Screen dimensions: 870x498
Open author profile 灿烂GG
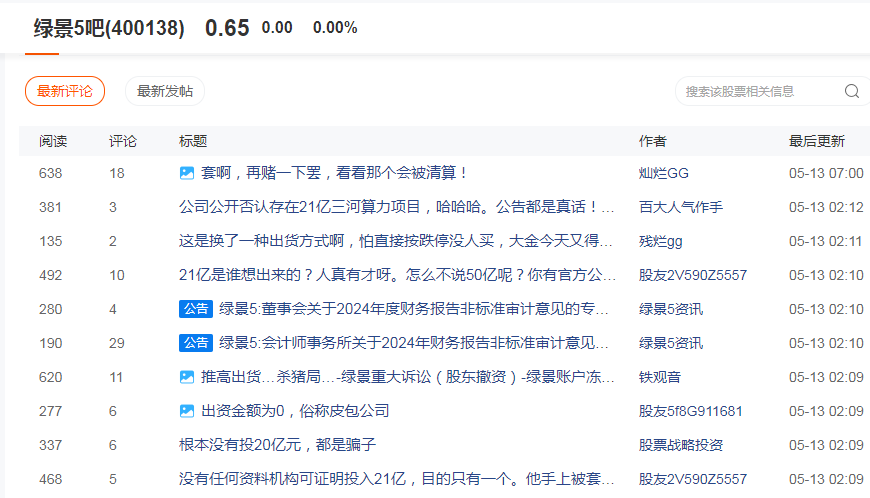[664, 173]
